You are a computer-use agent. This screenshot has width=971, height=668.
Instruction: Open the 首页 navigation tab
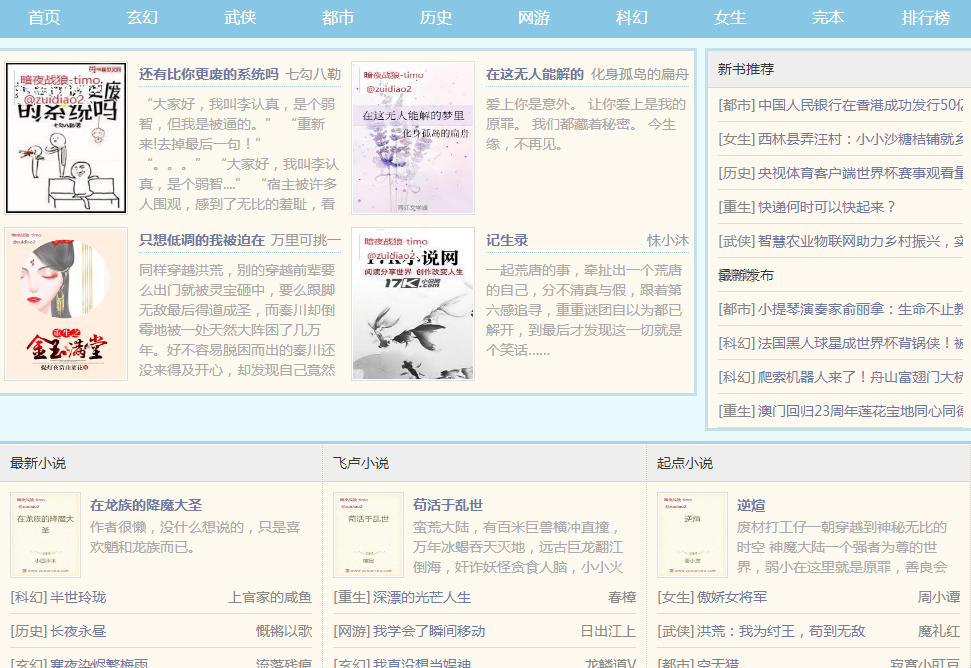point(44,18)
